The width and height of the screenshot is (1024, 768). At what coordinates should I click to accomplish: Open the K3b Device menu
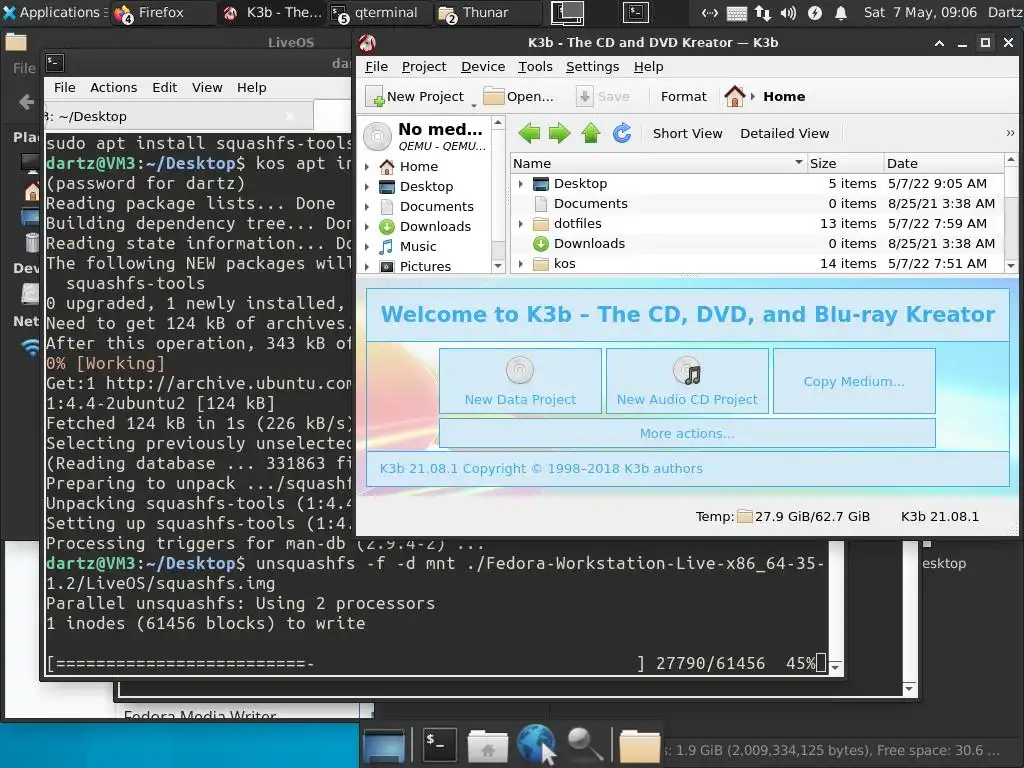(483, 67)
